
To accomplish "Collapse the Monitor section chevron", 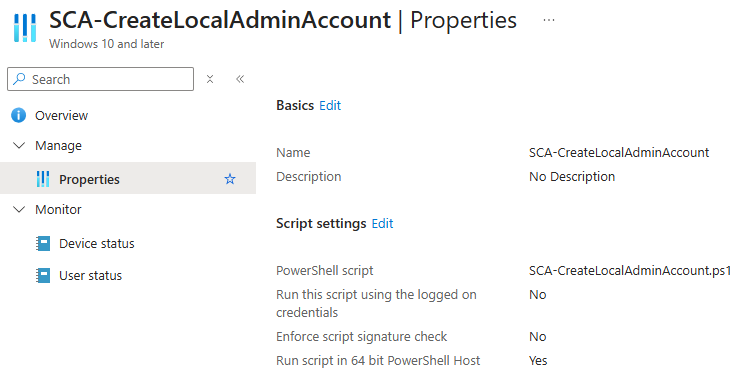I will tap(19, 209).
